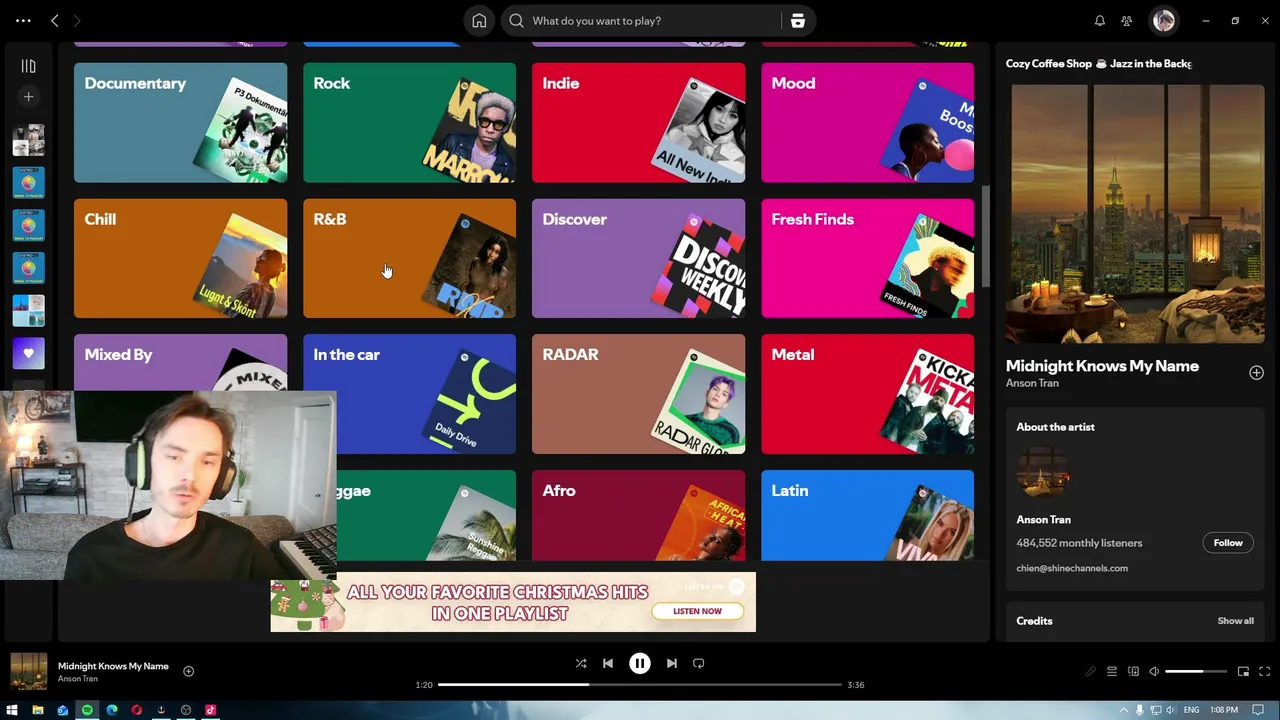Open ENG language input indicator
The width and height of the screenshot is (1280, 720).
[1191, 710]
